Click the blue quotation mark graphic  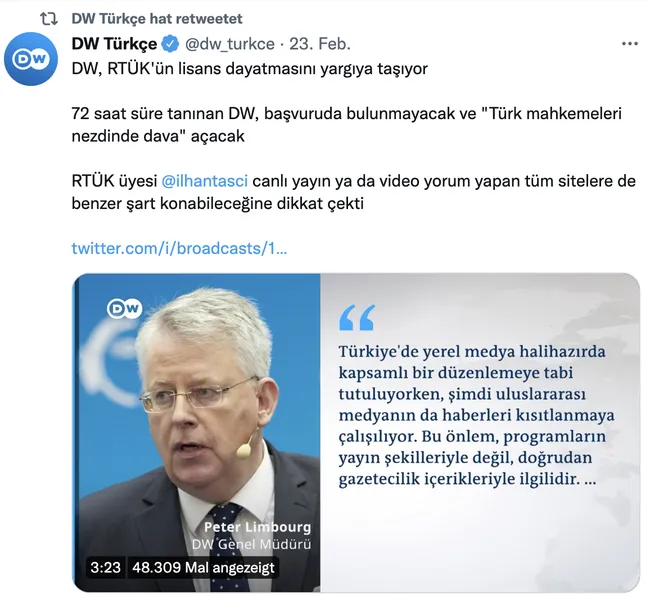pyautogui.click(x=357, y=317)
